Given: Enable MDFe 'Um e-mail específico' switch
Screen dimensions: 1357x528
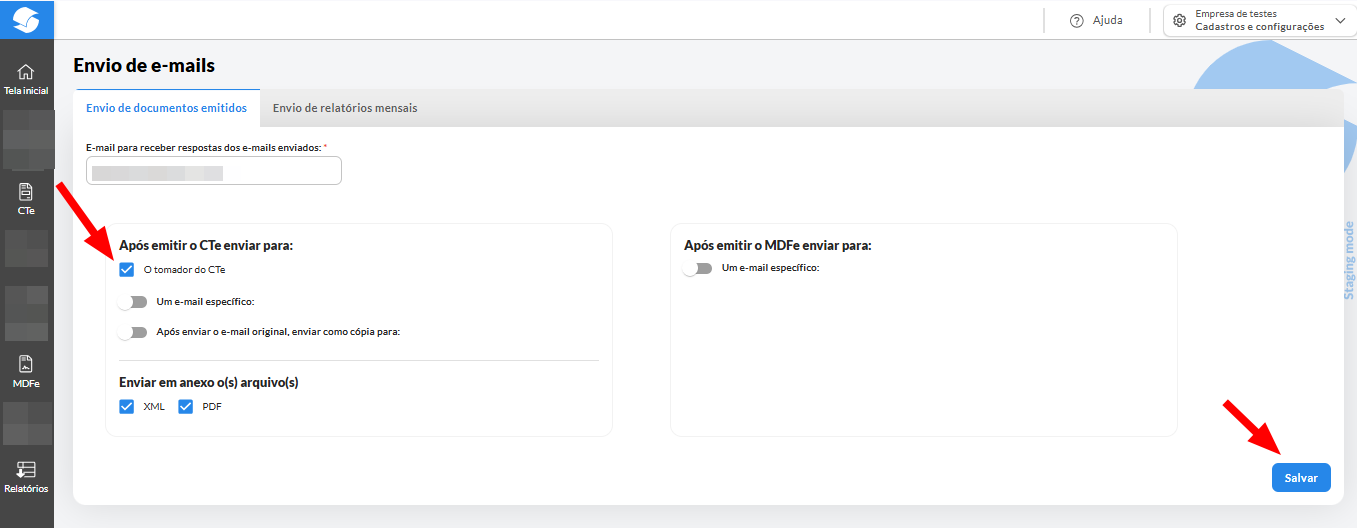Looking at the screenshot, I should (x=697, y=268).
